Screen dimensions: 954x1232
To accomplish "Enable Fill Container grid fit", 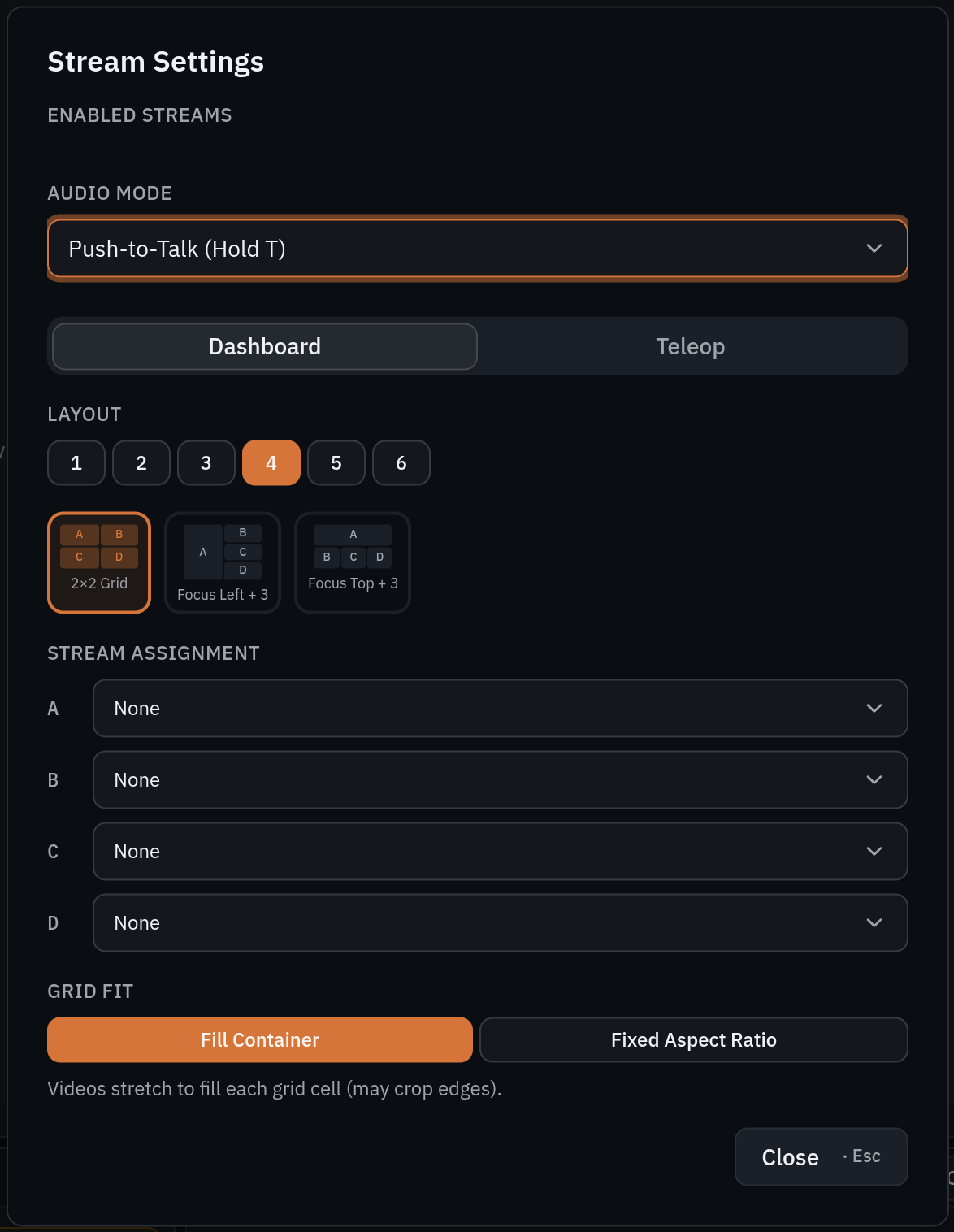I will pos(260,1040).
